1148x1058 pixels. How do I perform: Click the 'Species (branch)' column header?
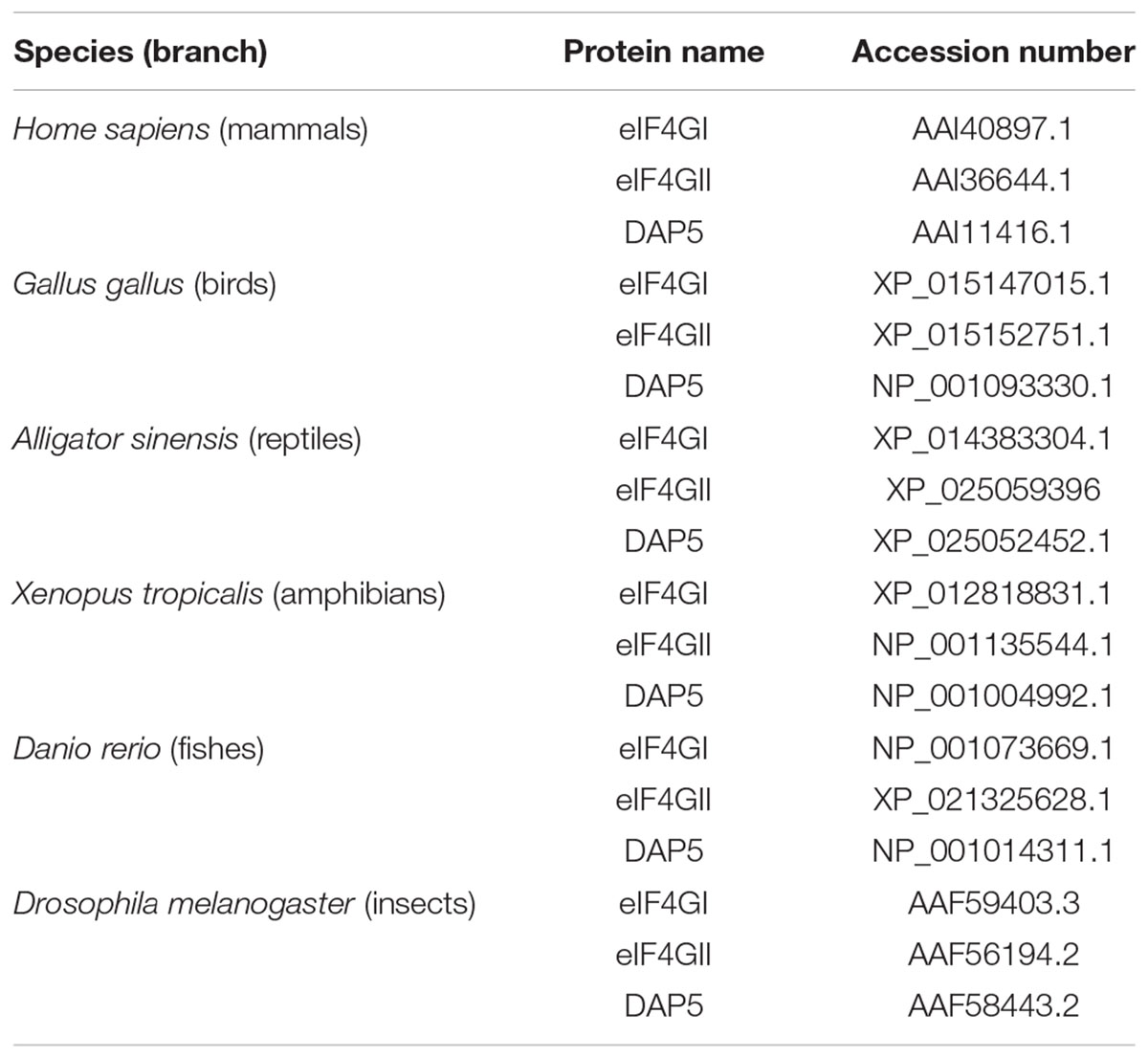(x=141, y=52)
